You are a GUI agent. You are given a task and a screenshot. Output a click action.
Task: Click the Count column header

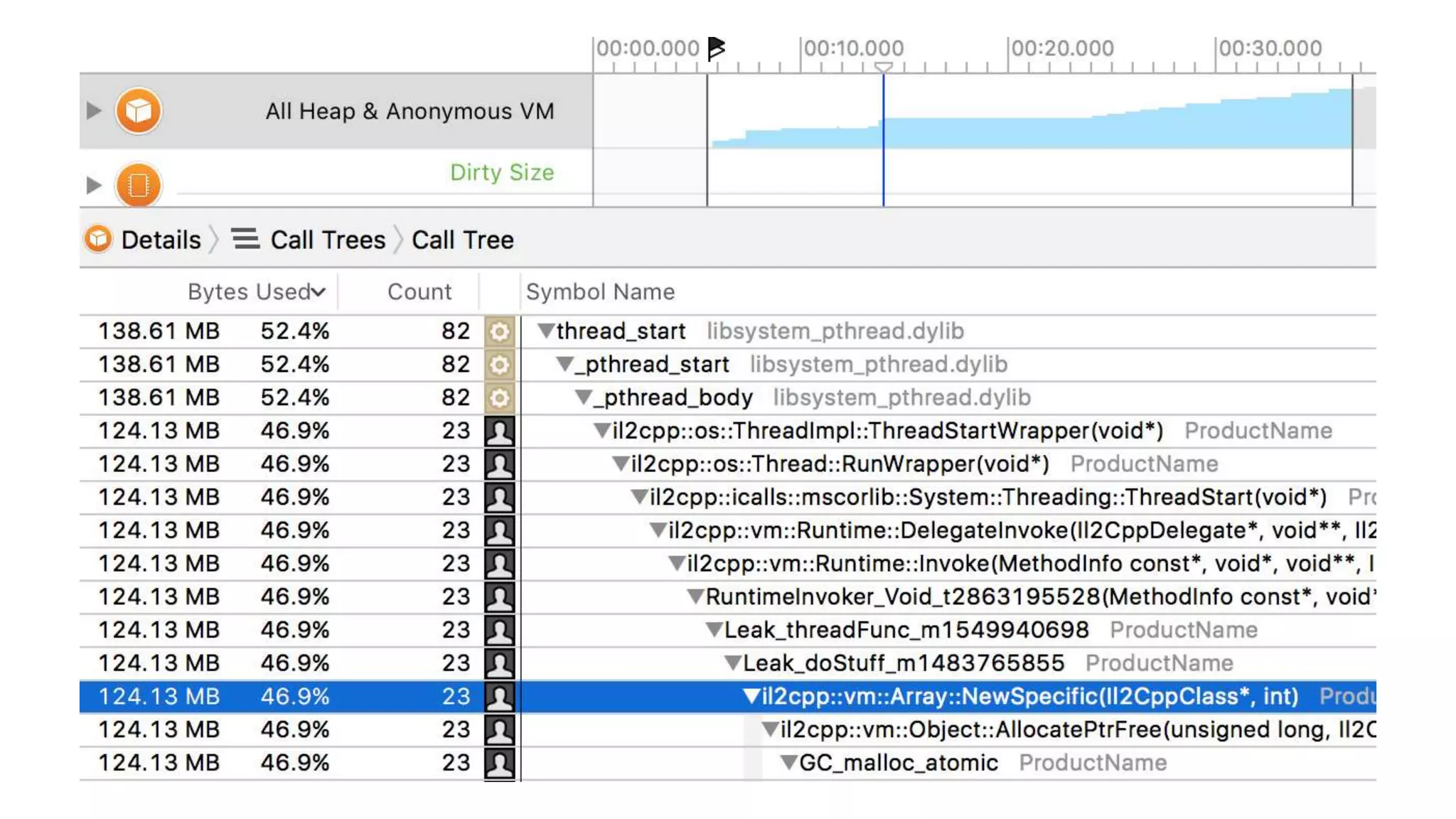[x=419, y=292]
